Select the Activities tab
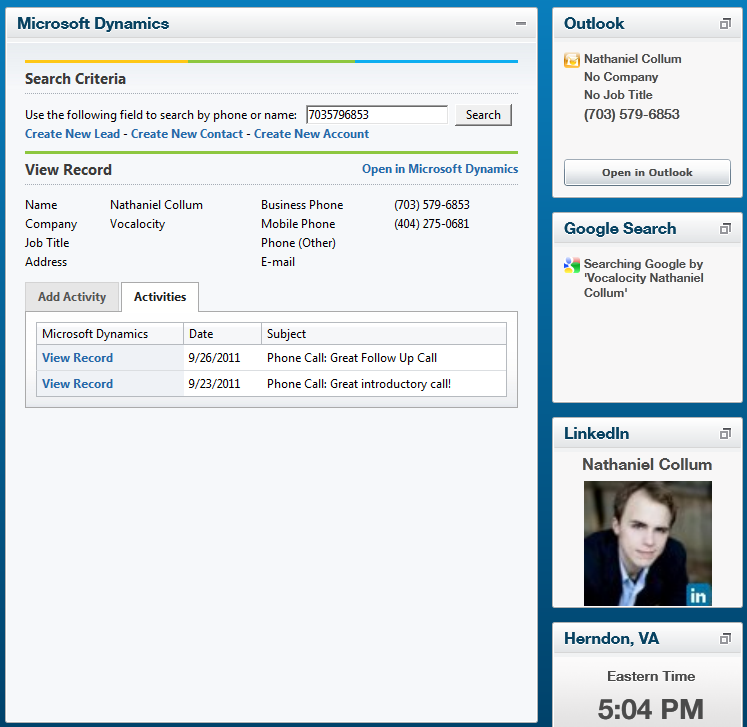This screenshot has width=747, height=727. [x=160, y=297]
